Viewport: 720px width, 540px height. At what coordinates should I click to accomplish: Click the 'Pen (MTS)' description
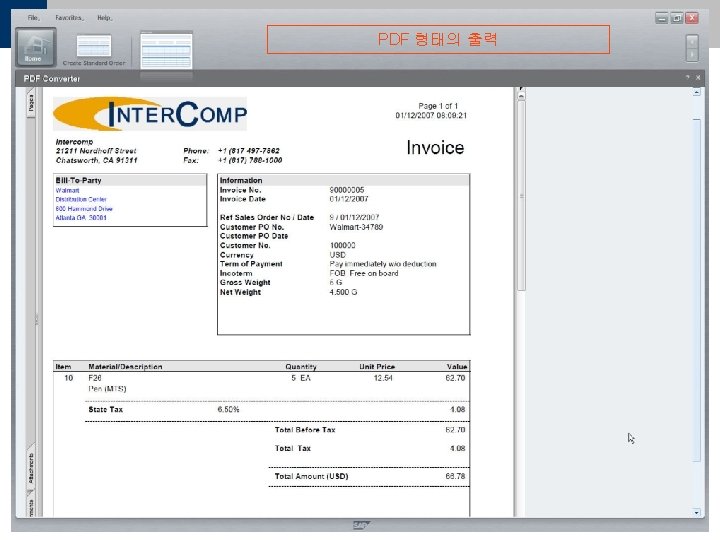107,389
